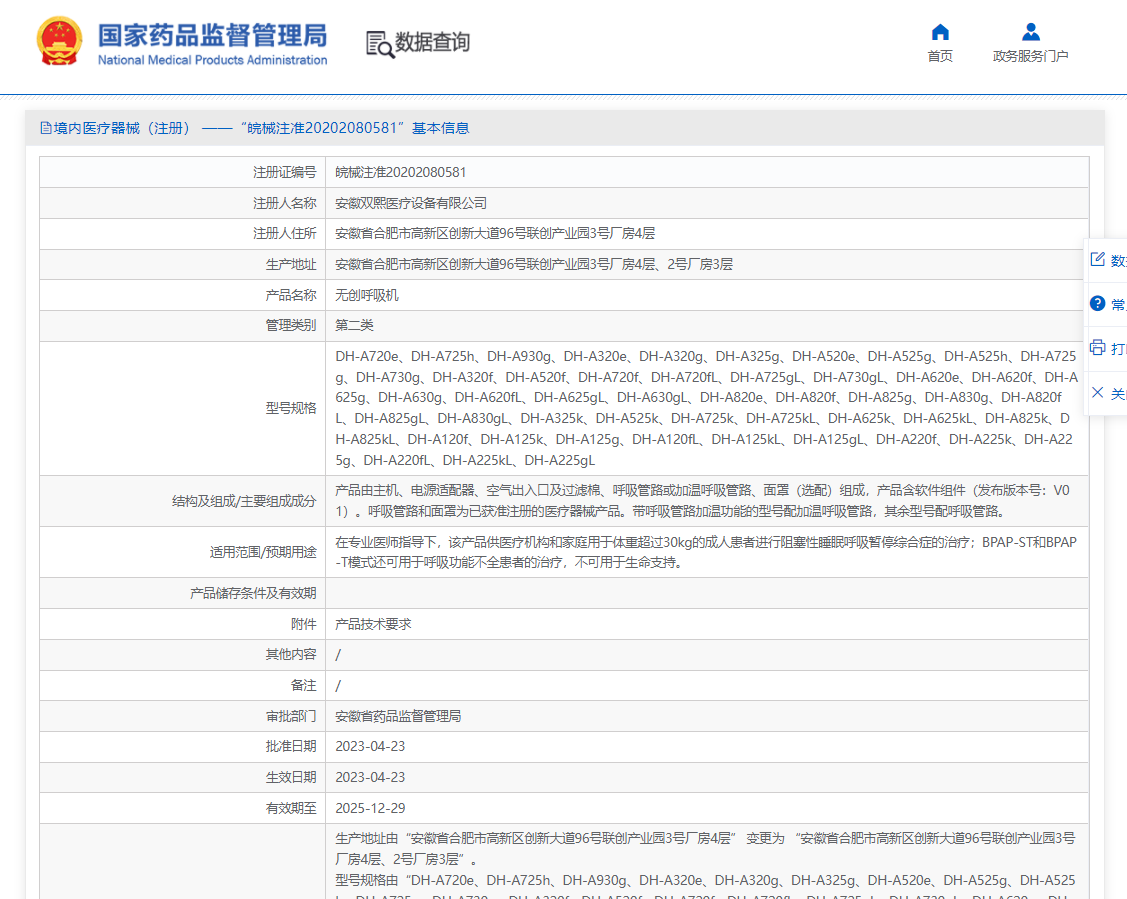Image resolution: width=1127 pixels, height=899 pixels.
Task: Select the 审批部门 label
Action: [x=291, y=716]
